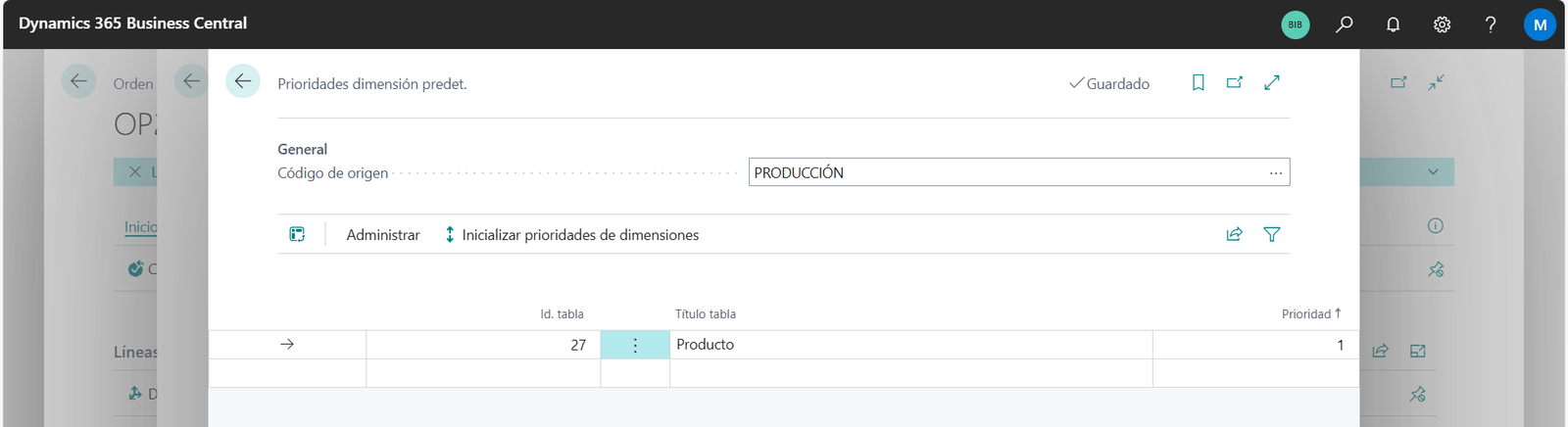
Task: Expand the dialog to full width
Action: click(x=1272, y=83)
